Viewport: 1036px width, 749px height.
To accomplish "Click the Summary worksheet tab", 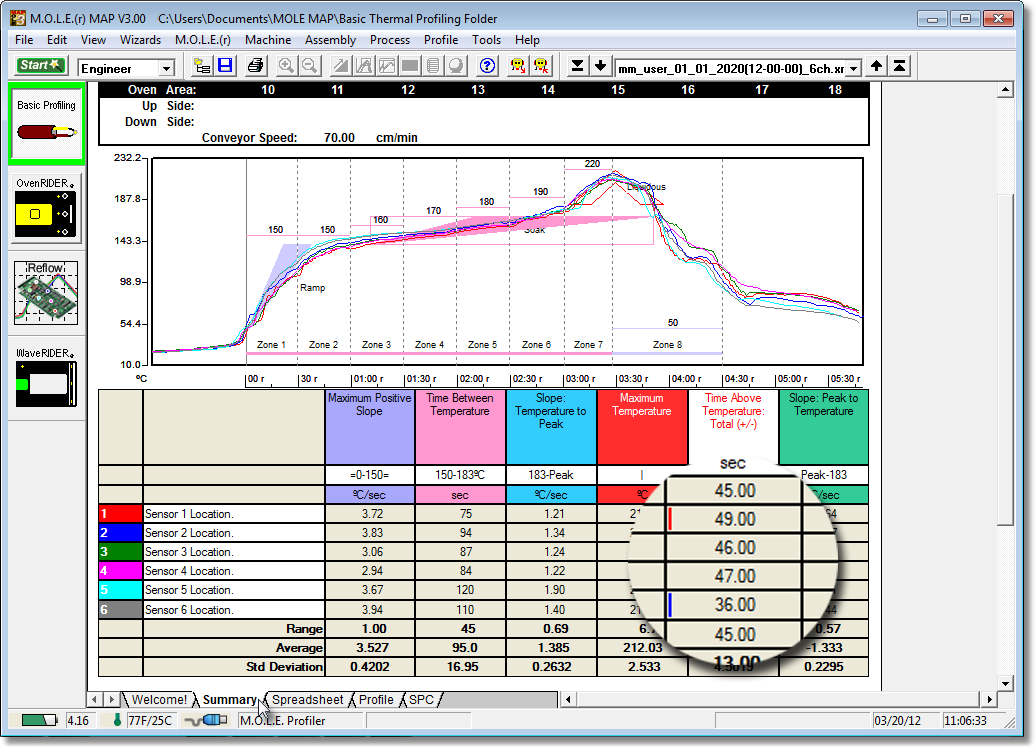I will [229, 699].
